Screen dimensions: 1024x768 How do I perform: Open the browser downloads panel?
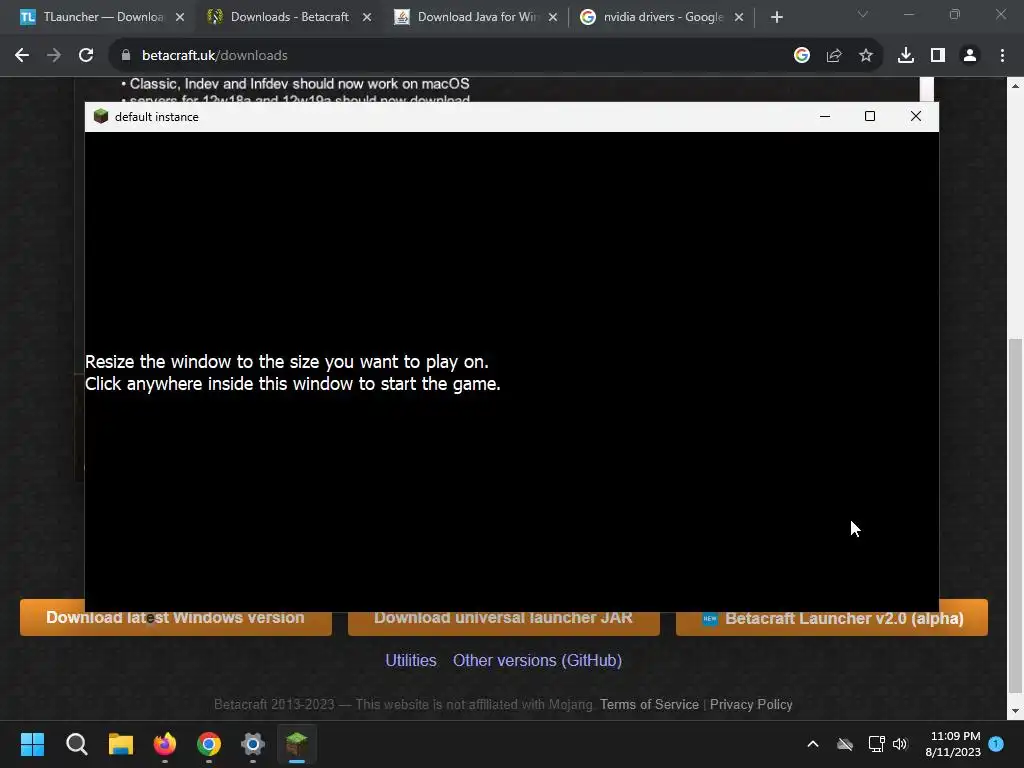tap(906, 56)
